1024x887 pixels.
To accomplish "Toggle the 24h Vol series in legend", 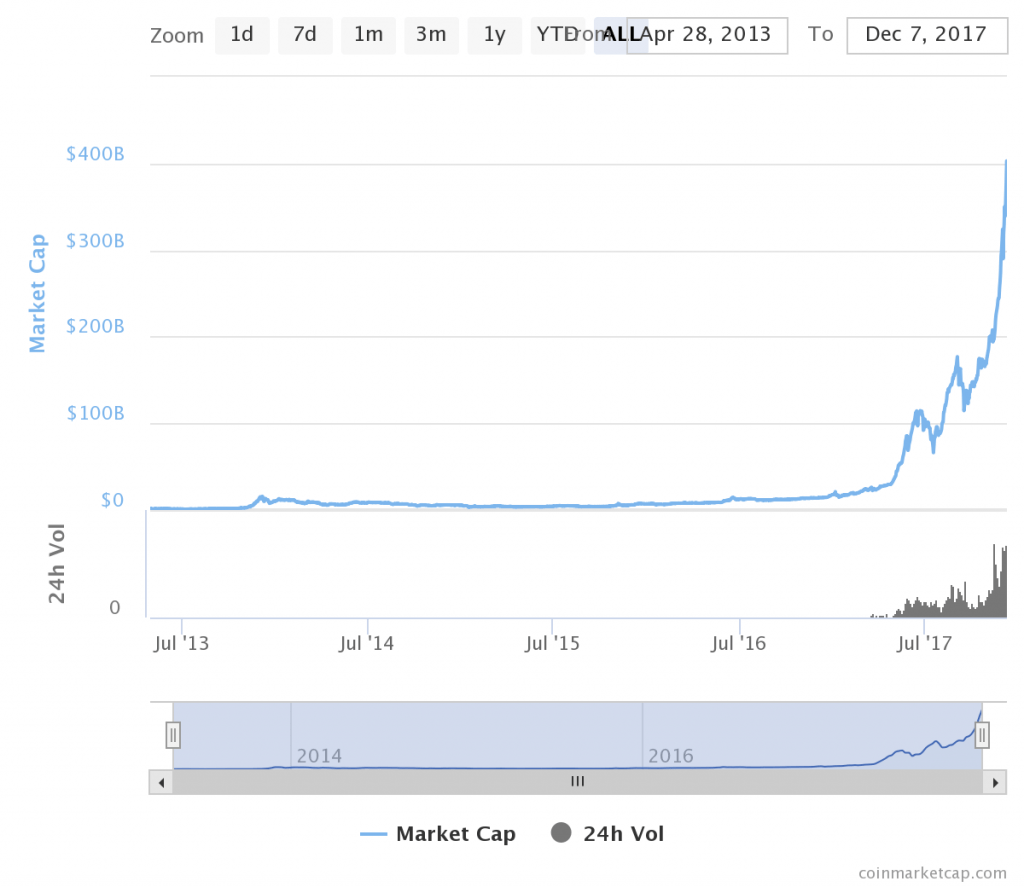I will (x=608, y=834).
